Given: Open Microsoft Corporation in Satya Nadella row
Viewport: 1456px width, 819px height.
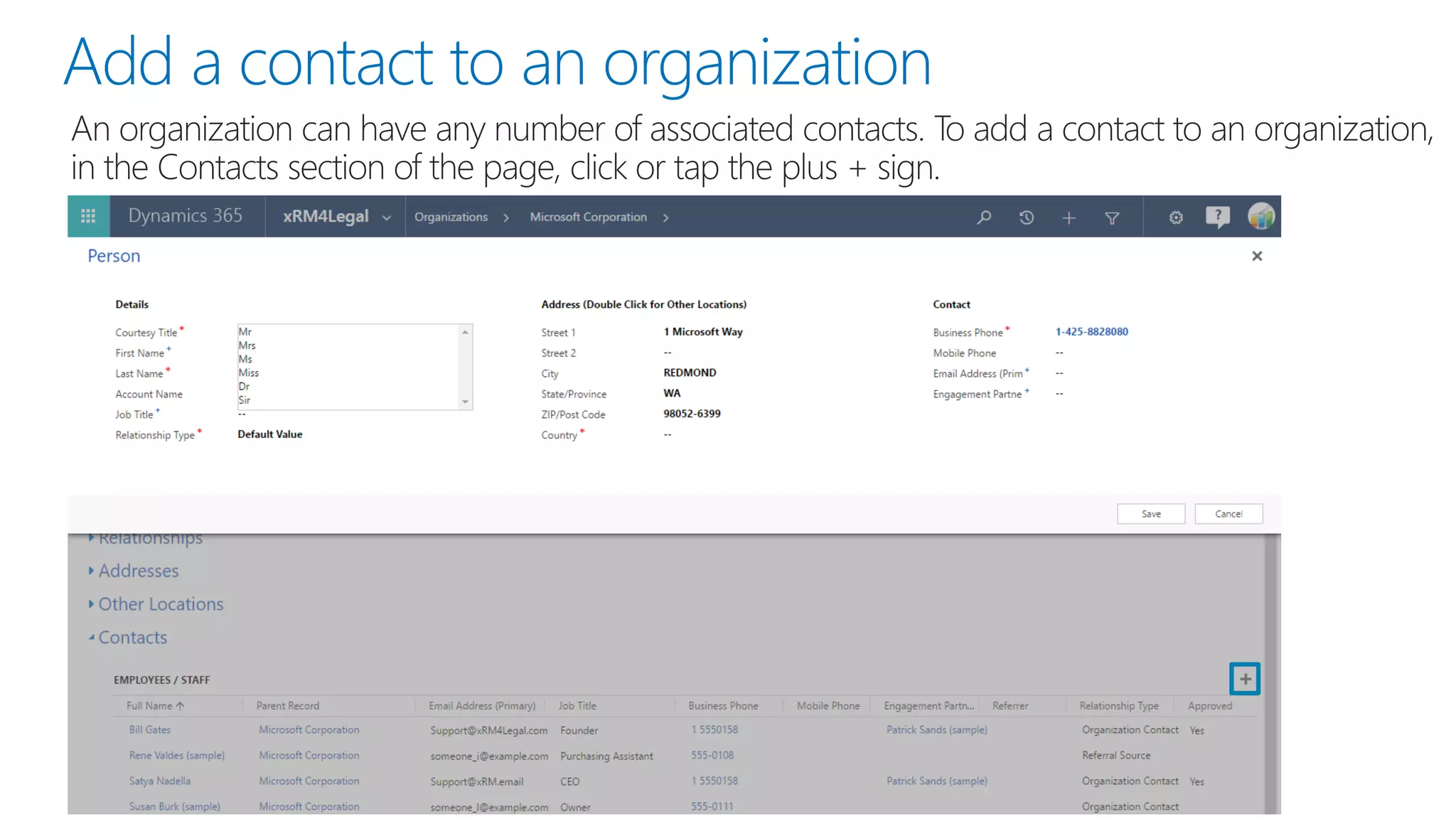Looking at the screenshot, I should tap(309, 781).
